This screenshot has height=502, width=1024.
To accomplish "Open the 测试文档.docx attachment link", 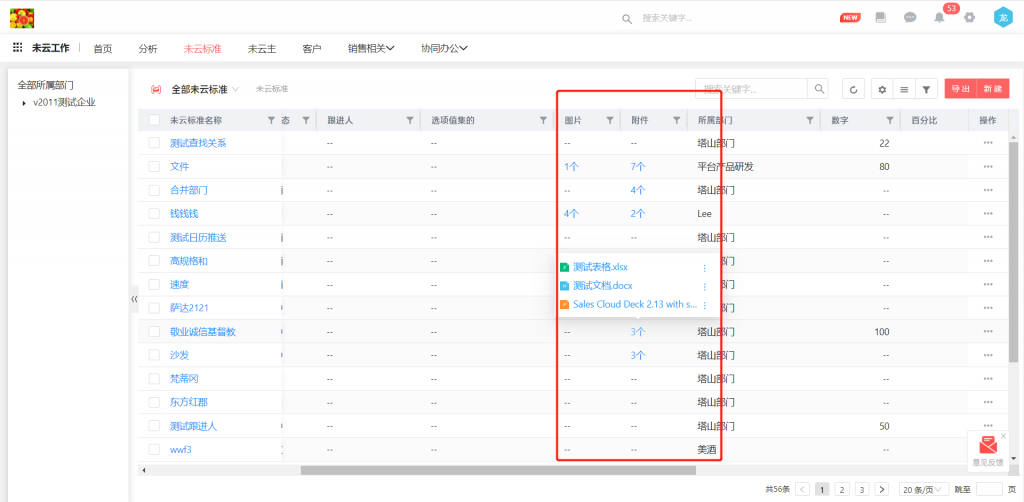I will coord(602,286).
